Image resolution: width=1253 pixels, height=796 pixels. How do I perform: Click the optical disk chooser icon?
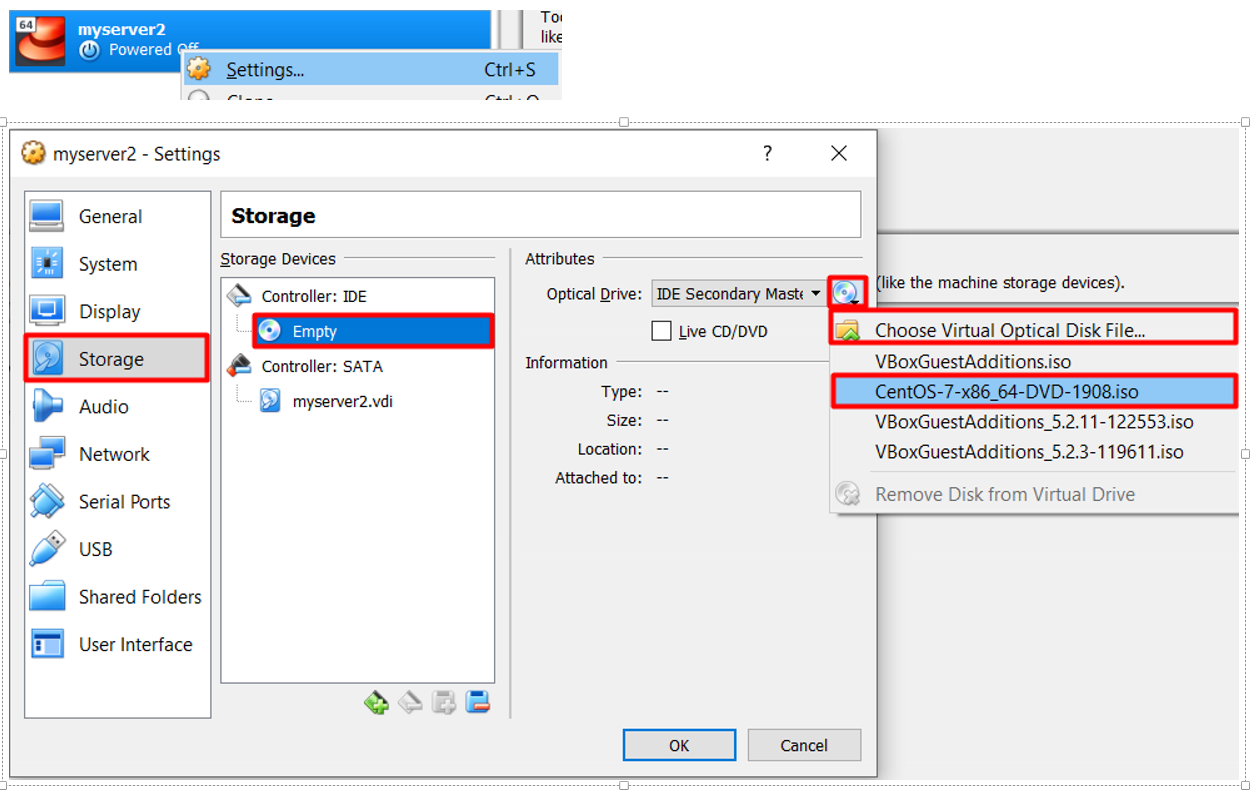point(846,294)
